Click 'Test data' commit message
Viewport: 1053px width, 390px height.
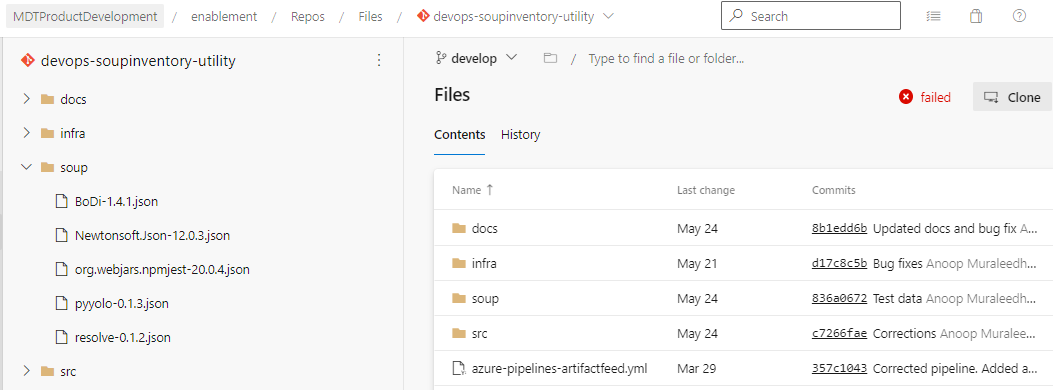click(x=897, y=298)
